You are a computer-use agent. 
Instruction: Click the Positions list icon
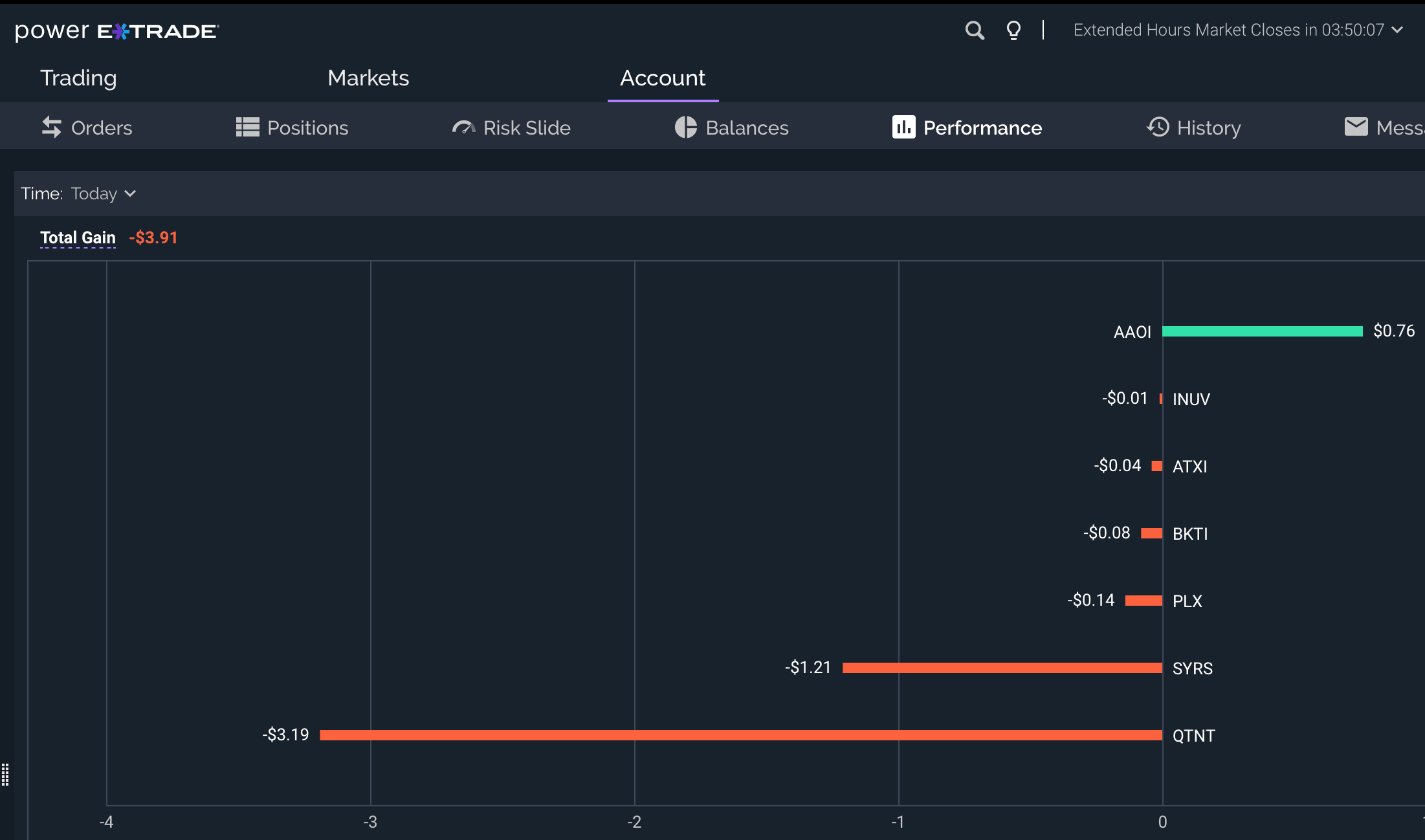[247, 127]
